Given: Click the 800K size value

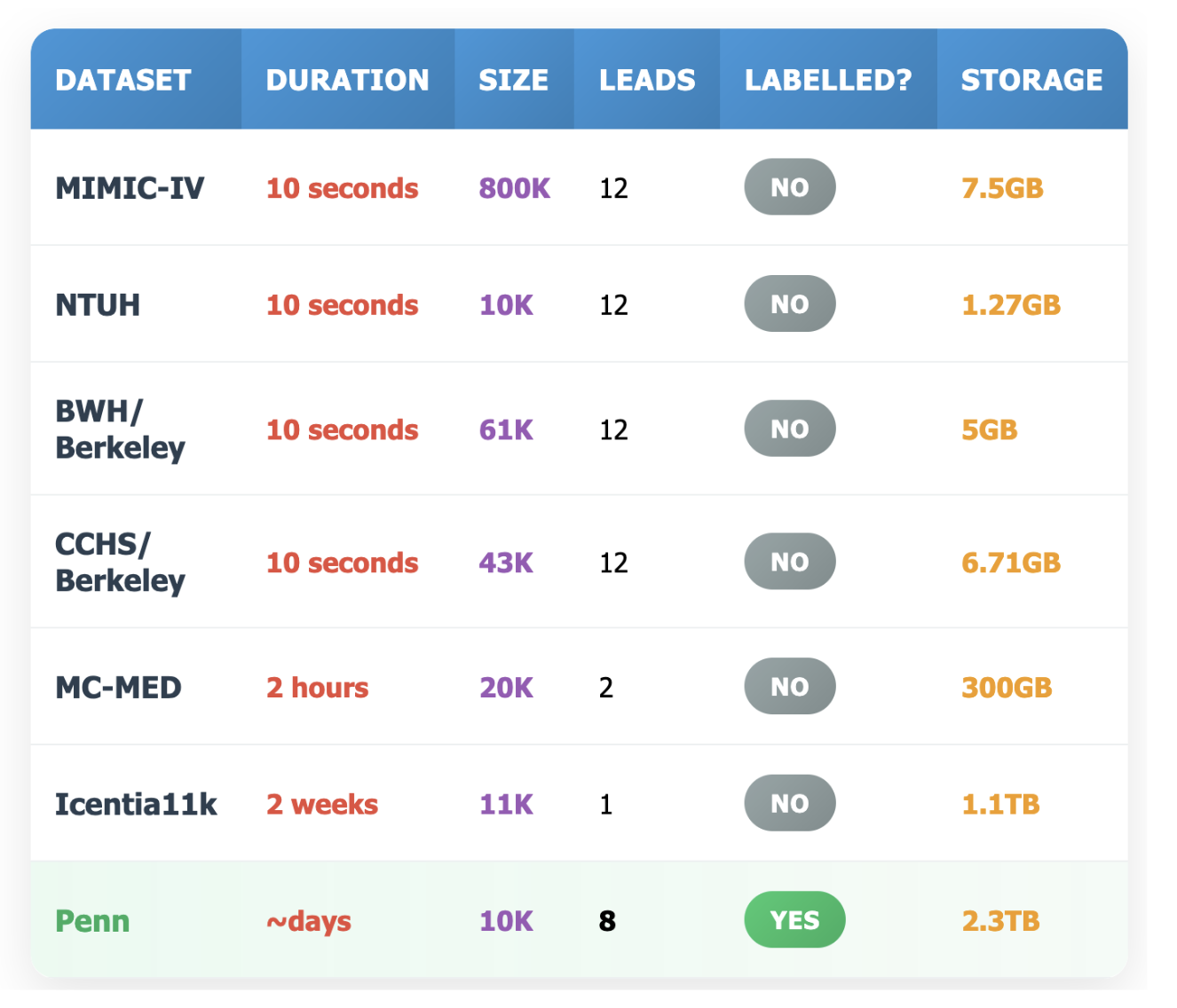Looking at the screenshot, I should click(514, 188).
